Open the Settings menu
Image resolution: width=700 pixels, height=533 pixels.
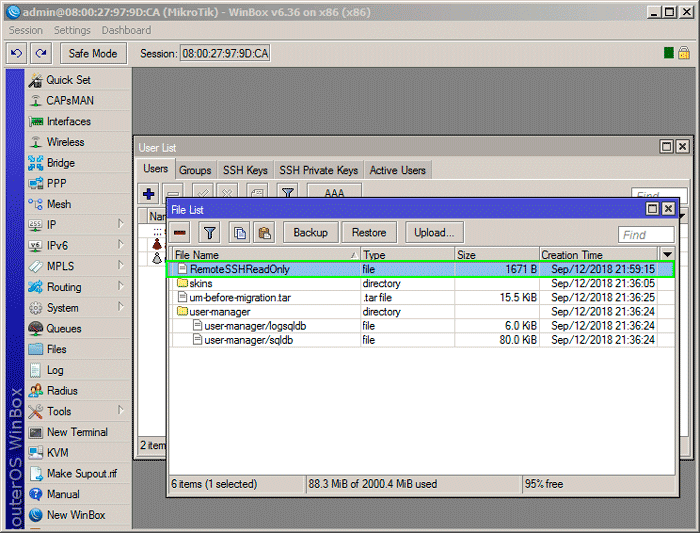click(x=72, y=31)
